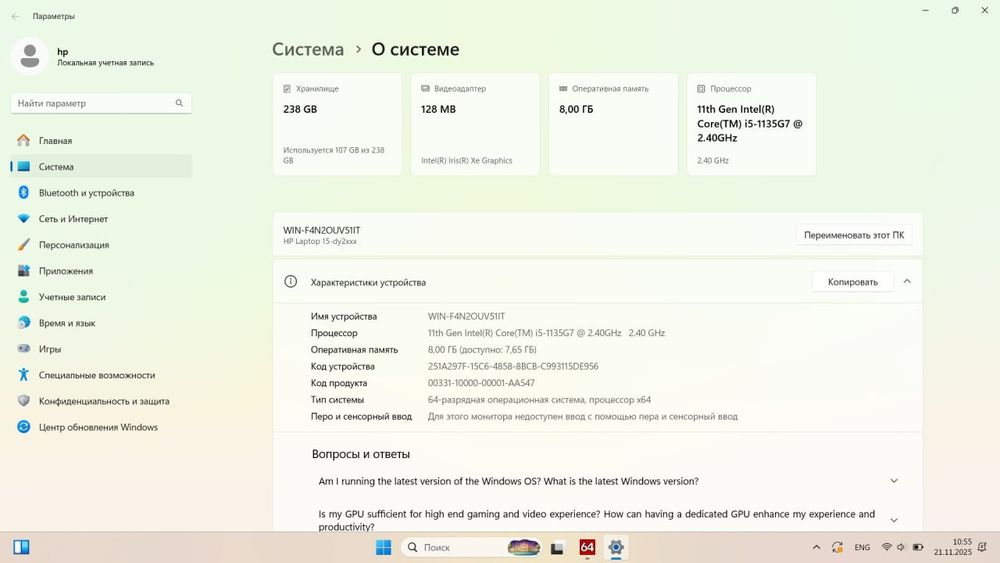Click the Settings gear on taskbar
1000x563 pixels.
[x=615, y=547]
